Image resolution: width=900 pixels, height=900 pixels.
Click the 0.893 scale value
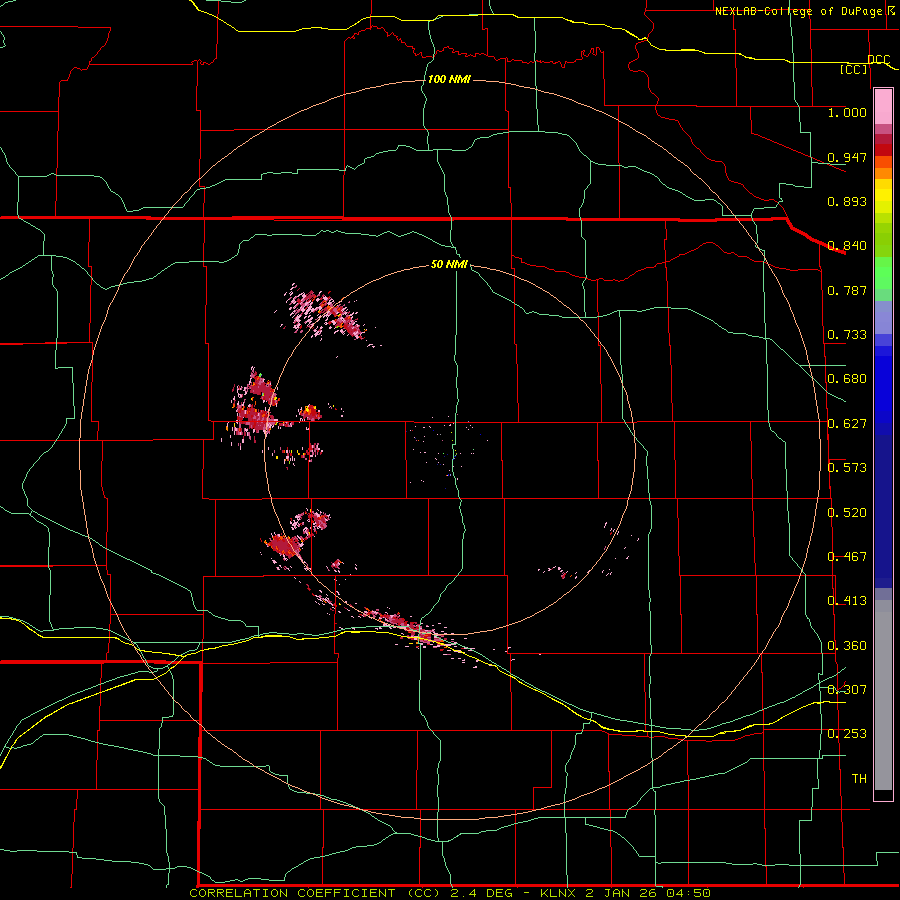click(x=847, y=201)
